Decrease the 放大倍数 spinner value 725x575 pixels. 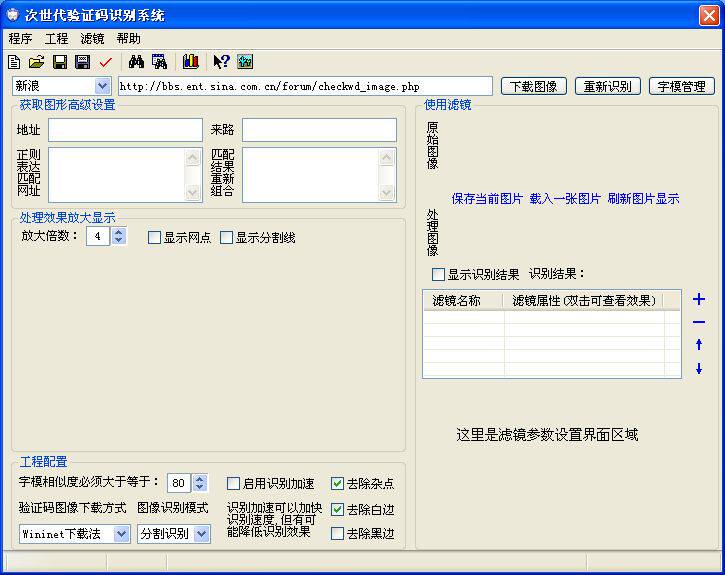119,240
